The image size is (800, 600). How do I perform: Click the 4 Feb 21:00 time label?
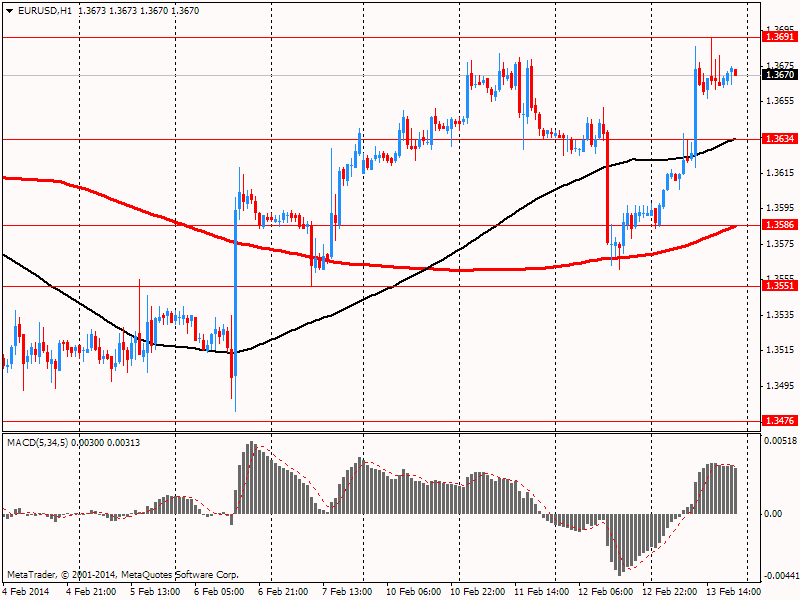(91, 592)
